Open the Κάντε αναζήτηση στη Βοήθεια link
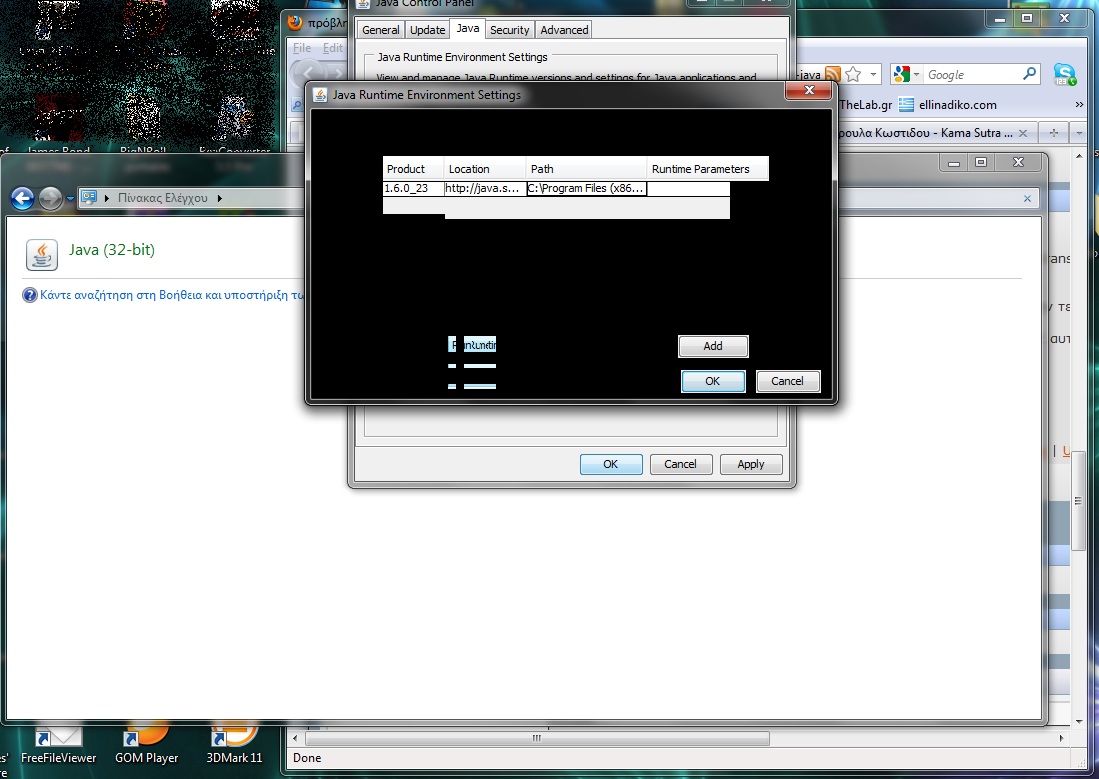This screenshot has height=779, width=1099. click(172, 295)
